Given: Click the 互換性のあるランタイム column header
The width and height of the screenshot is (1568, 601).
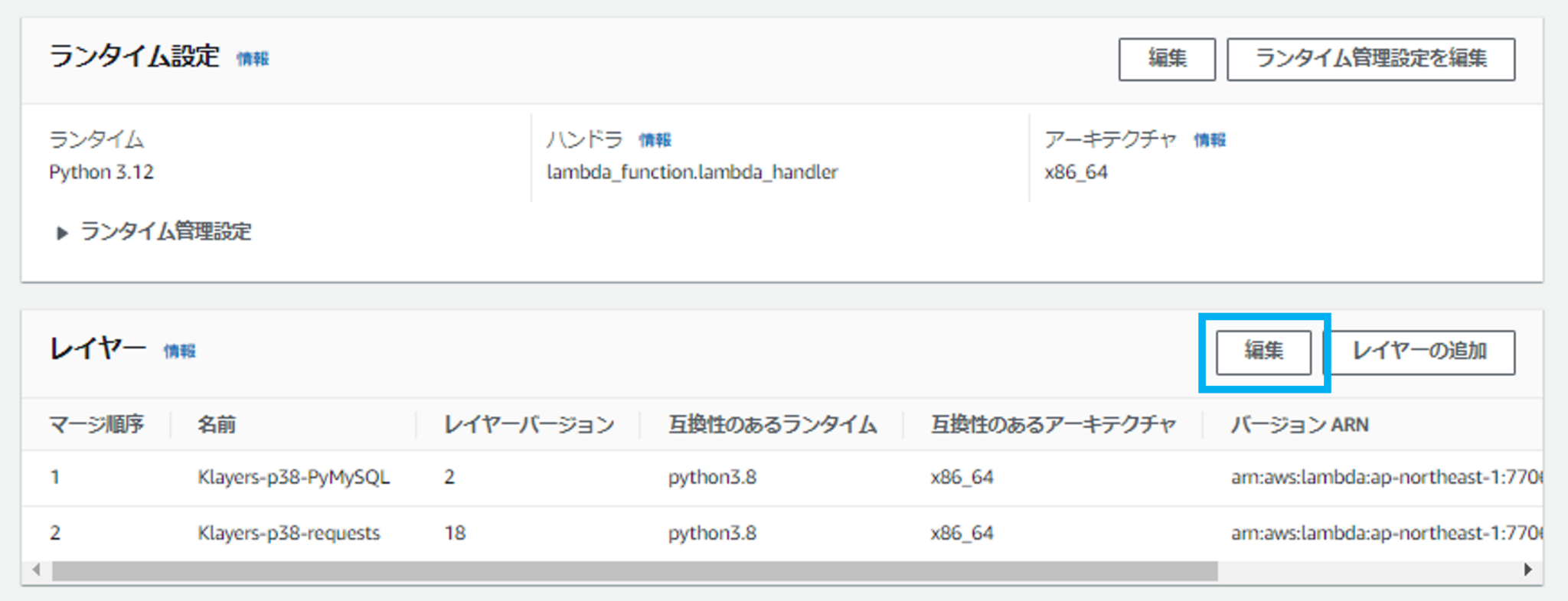Looking at the screenshot, I should 772,425.
